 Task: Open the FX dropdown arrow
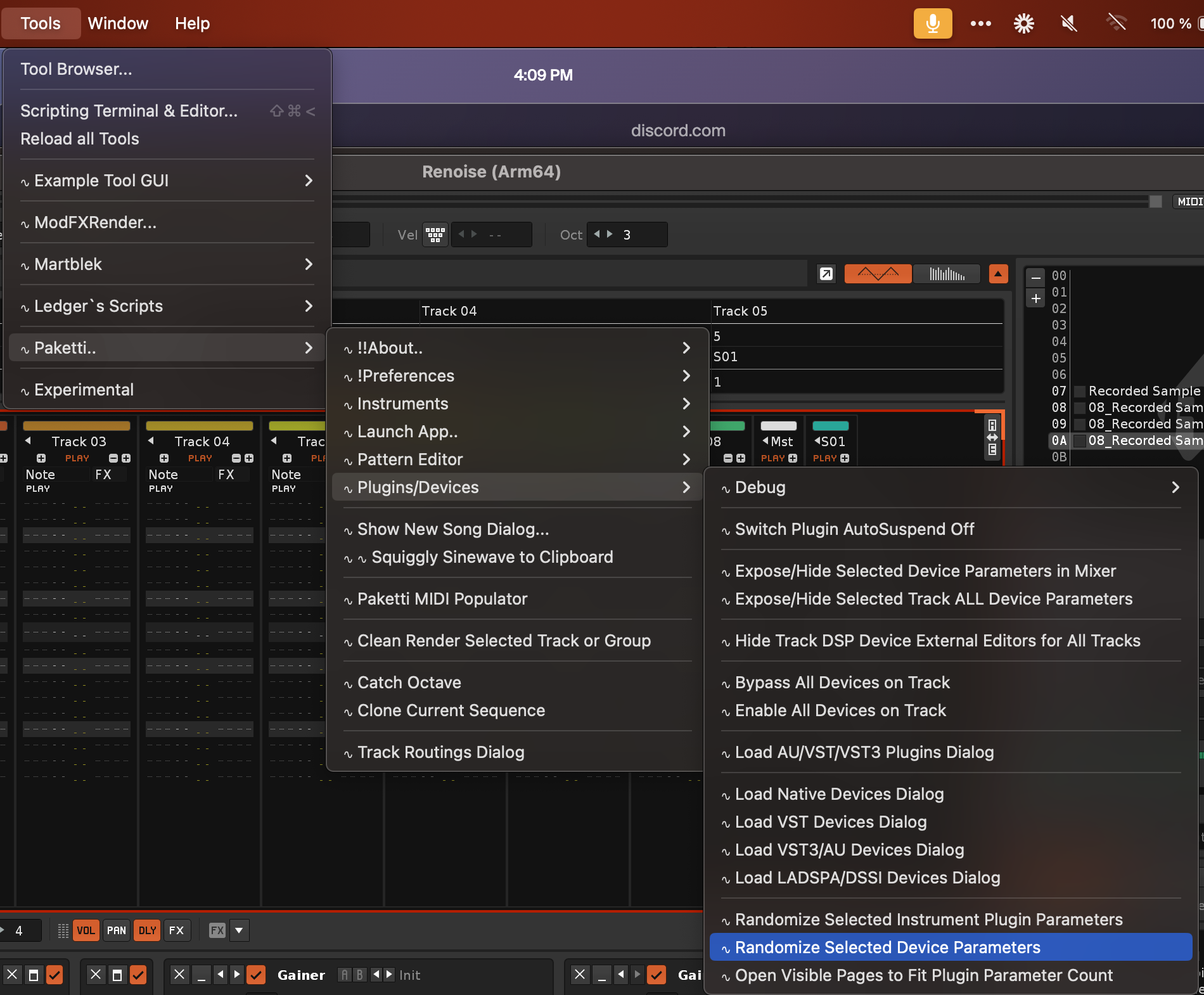(239, 930)
